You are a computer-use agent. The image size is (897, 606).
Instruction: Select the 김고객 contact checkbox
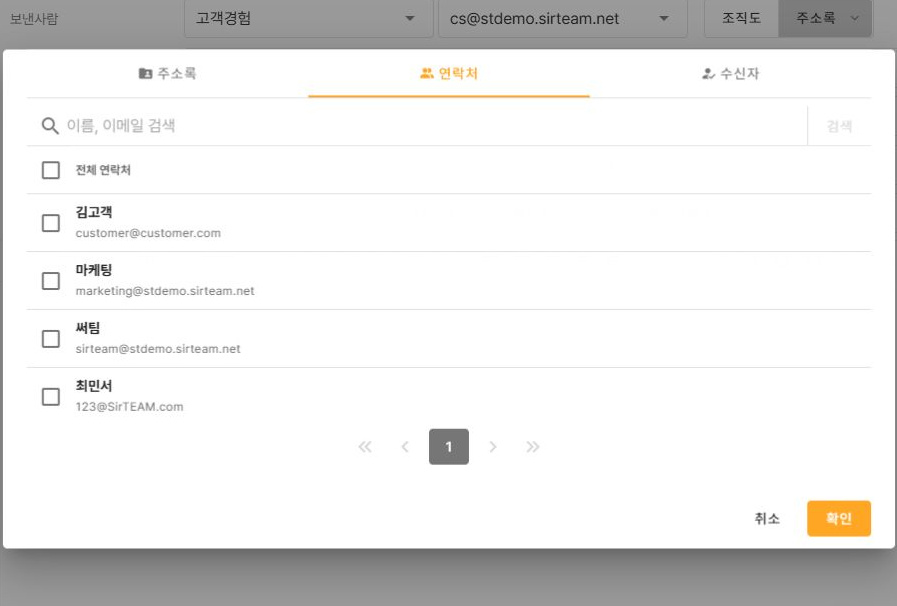tap(51, 223)
